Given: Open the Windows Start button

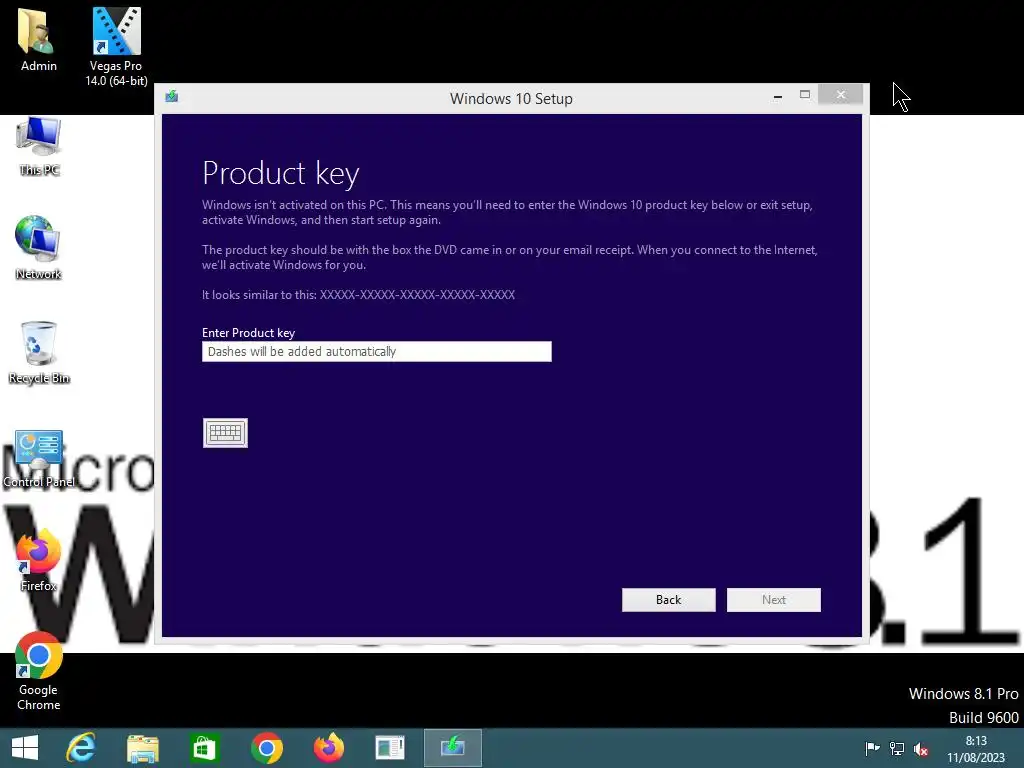Looking at the screenshot, I should pos(25,748).
